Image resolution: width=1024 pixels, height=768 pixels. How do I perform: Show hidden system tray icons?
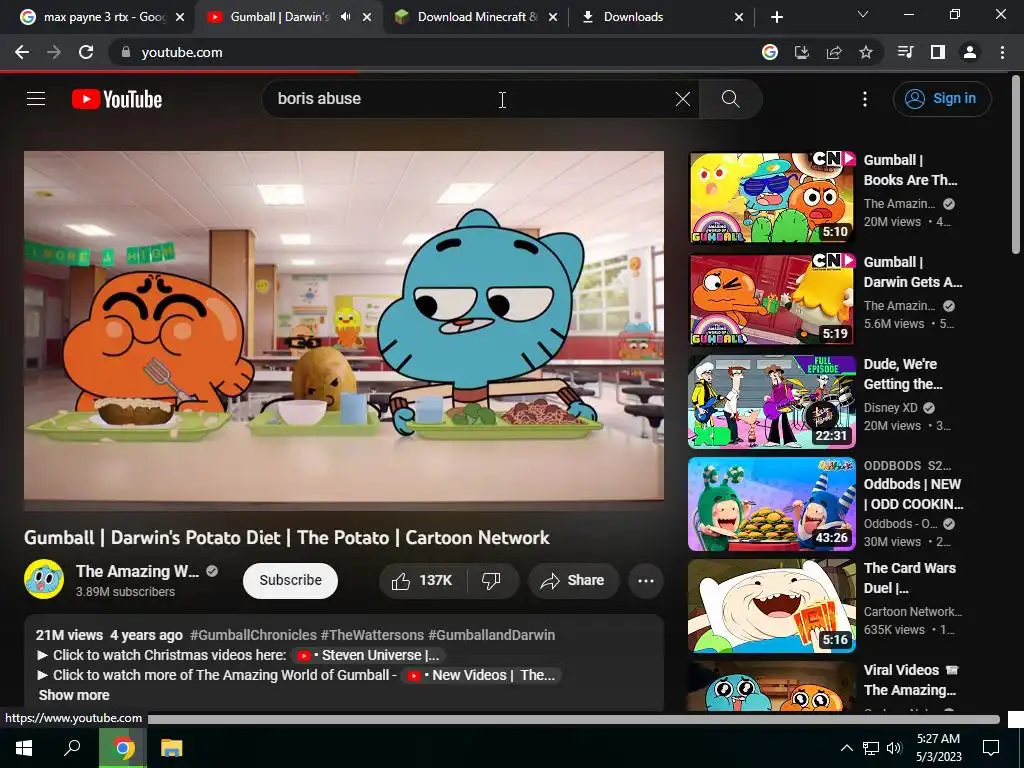tap(846, 748)
